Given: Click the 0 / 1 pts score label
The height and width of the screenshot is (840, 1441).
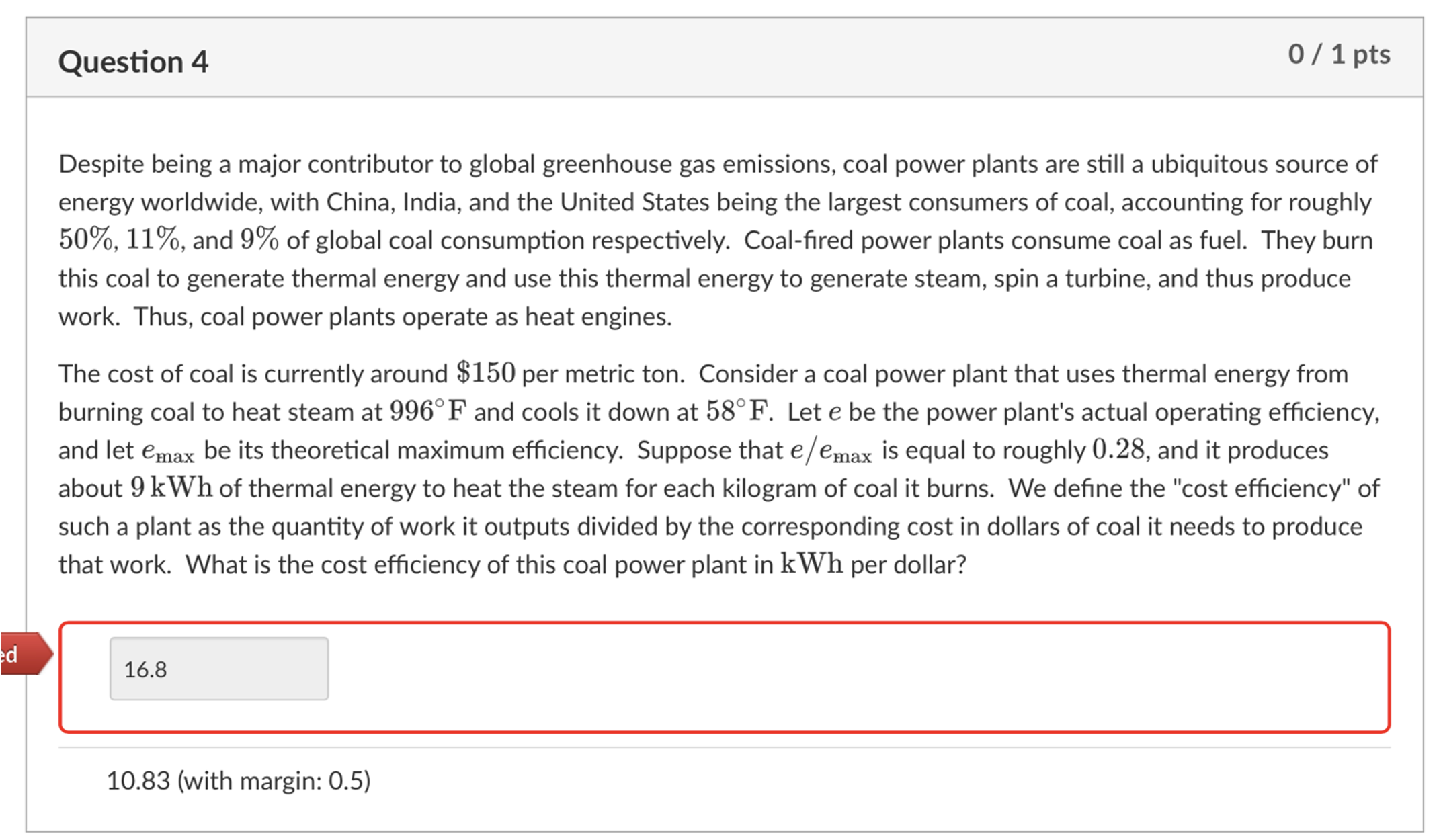Looking at the screenshot, I should 1340,57.
